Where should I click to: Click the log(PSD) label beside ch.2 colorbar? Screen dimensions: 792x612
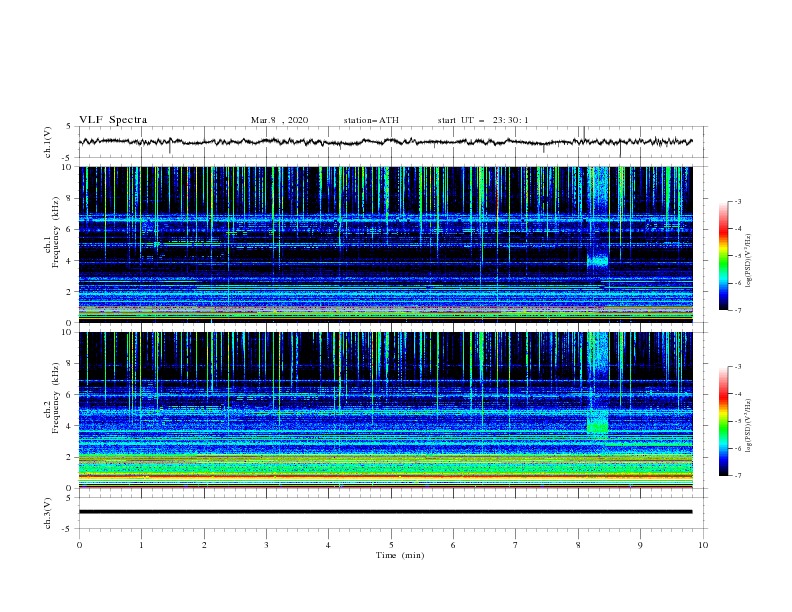(748, 425)
